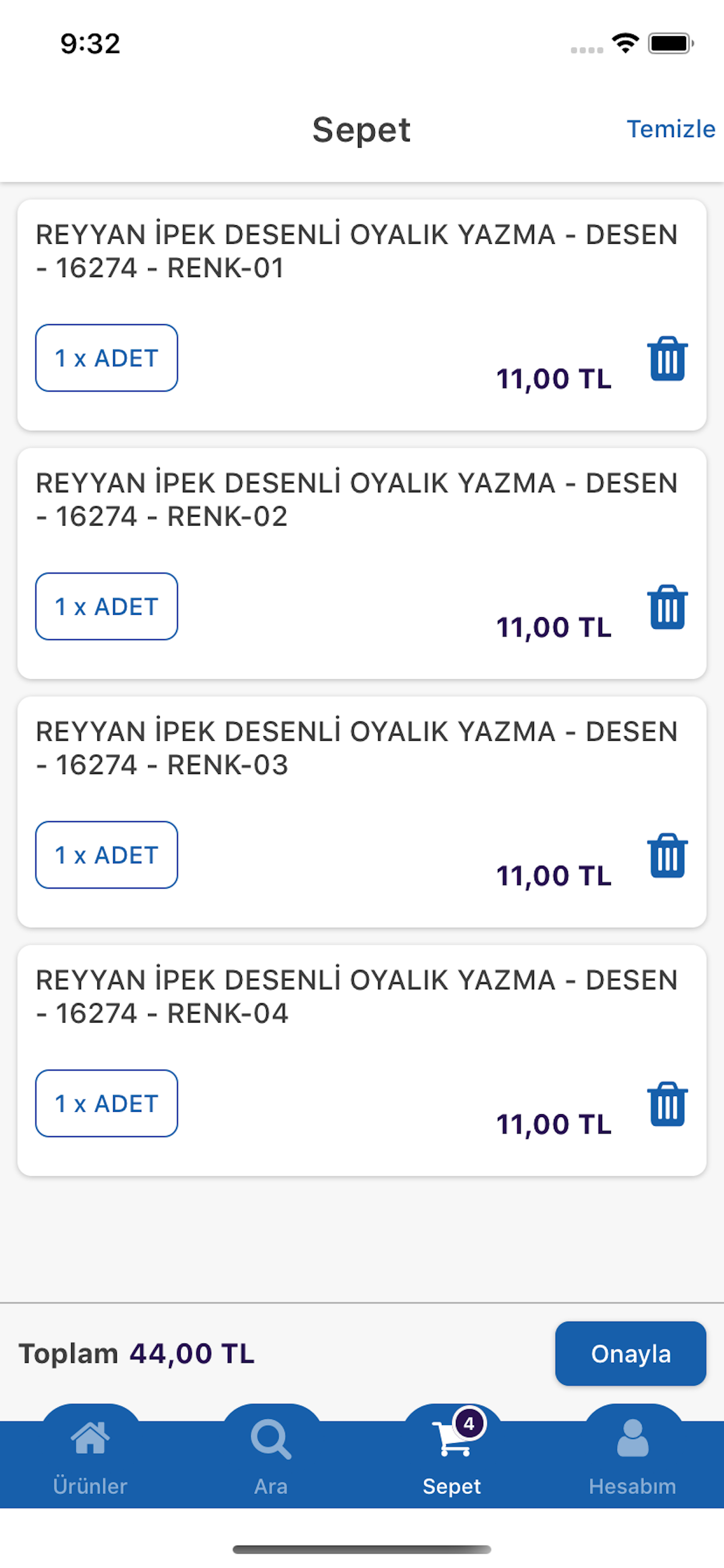The width and height of the screenshot is (724, 1568).
Task: Adjust the RENK-03 quantity box
Action: pos(107,855)
